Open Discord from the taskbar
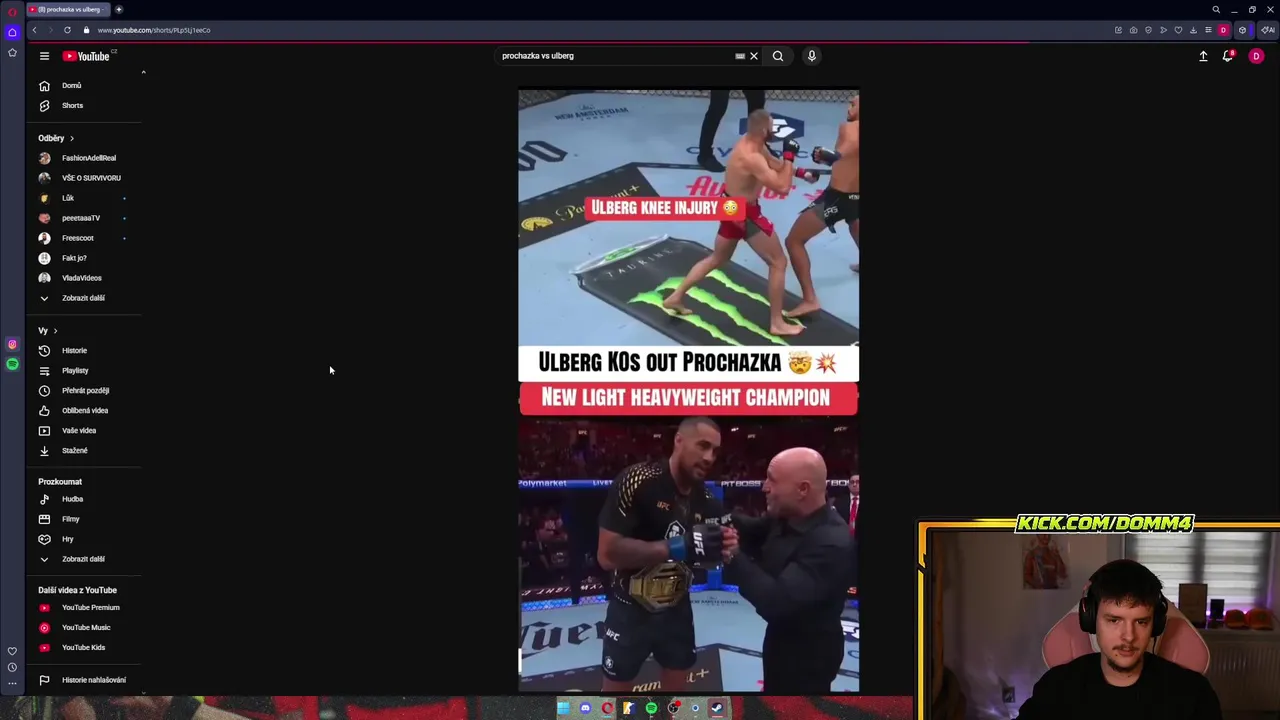This screenshot has width=1280, height=720. click(585, 709)
